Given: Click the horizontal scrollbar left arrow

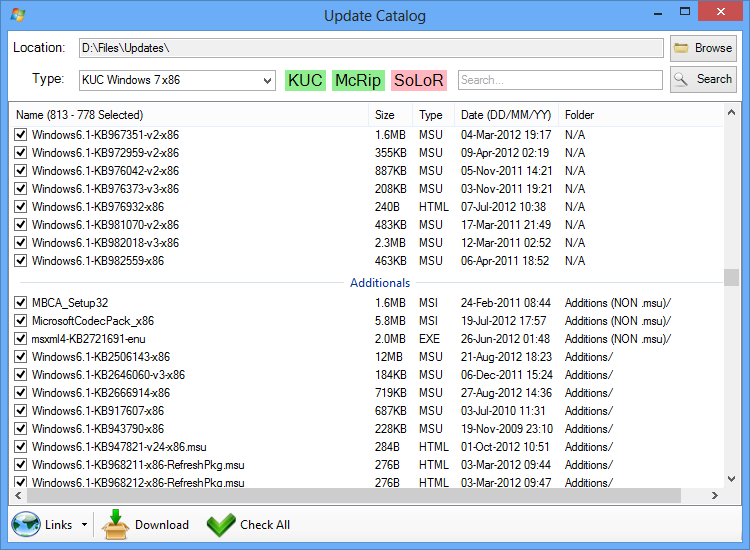Looking at the screenshot, I should coord(18,495).
